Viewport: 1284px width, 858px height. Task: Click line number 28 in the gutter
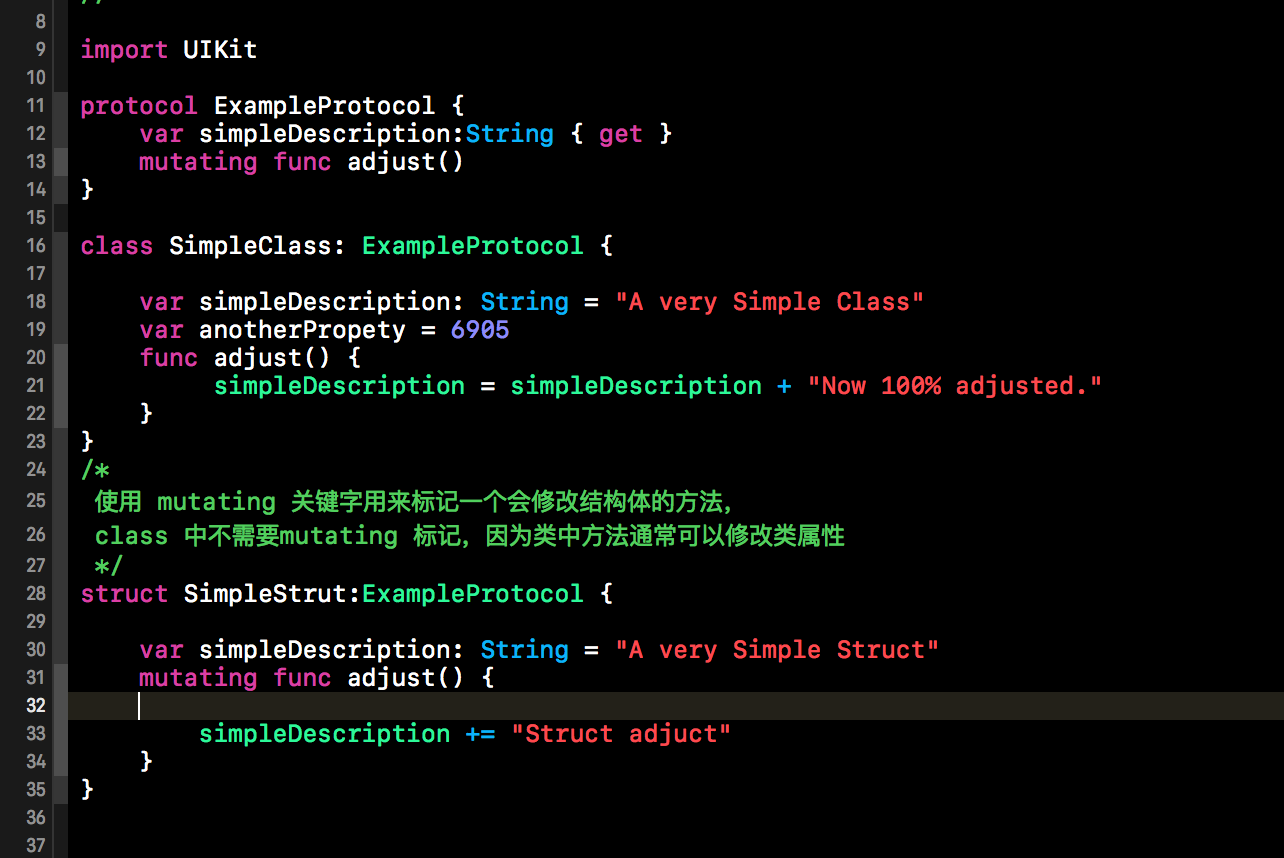(36, 593)
